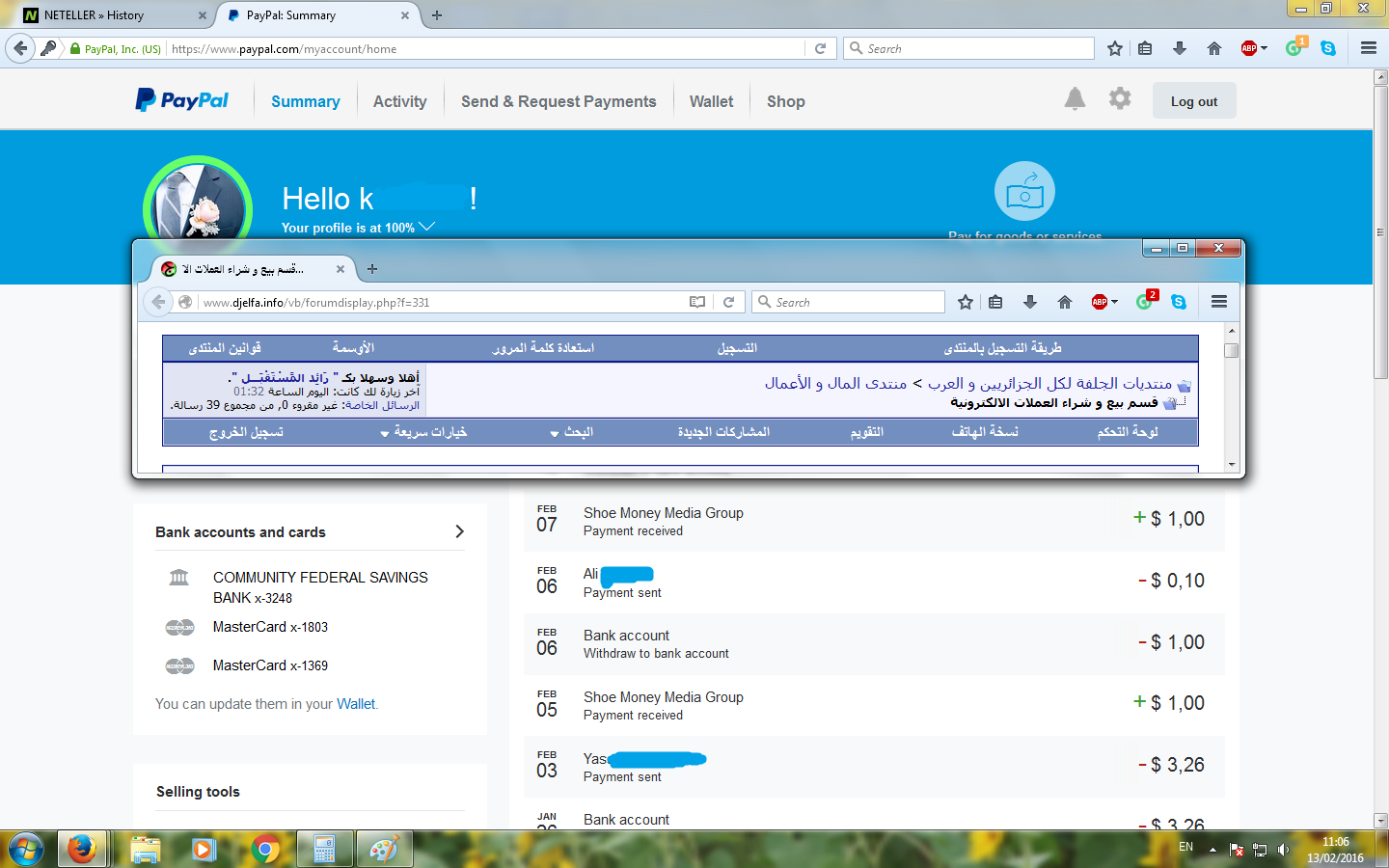This screenshot has width=1389, height=868.
Task: Open FEB 06 Withdraw to bank account row
Action: tap(874, 643)
